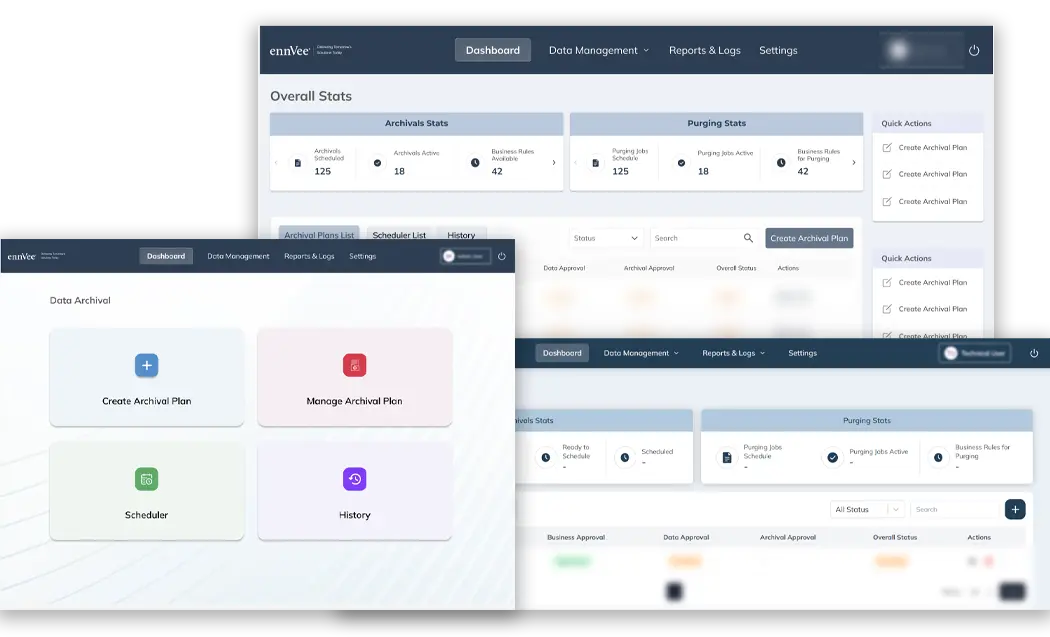
Task: Select the green Scheduler calendar icon
Action: coord(146,480)
